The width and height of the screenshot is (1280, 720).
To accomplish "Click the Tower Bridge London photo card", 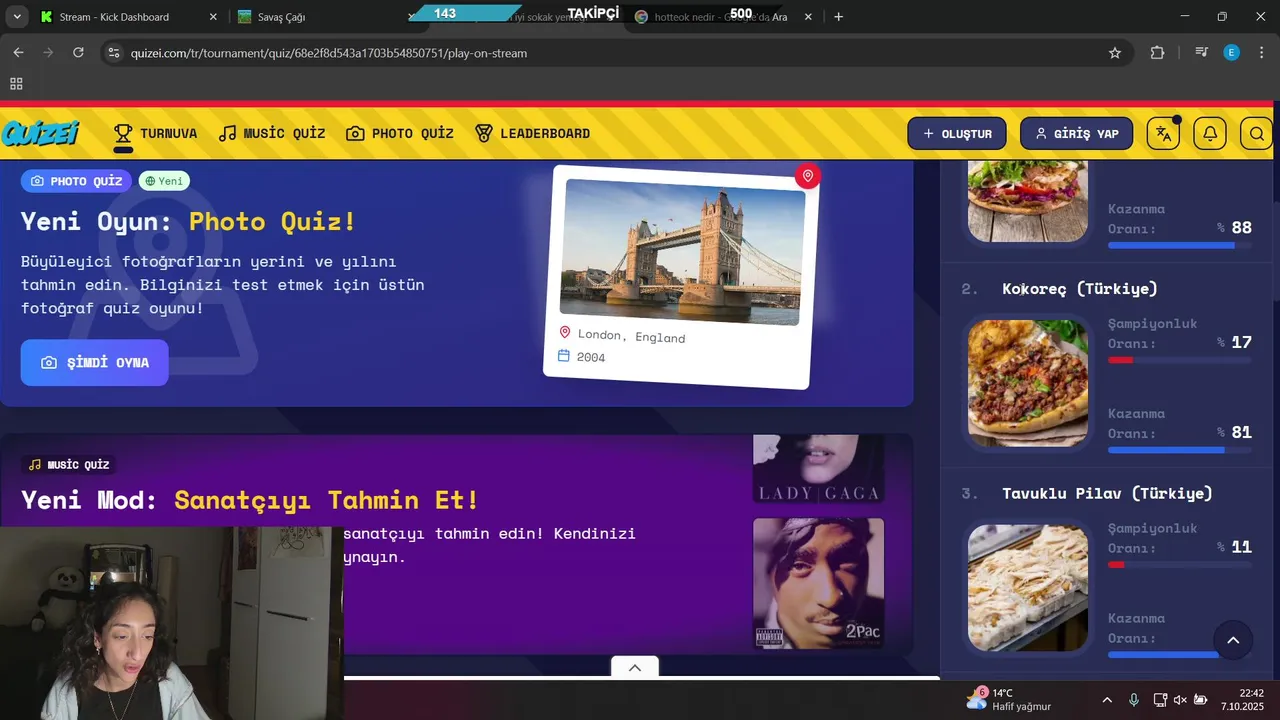I will (681, 277).
